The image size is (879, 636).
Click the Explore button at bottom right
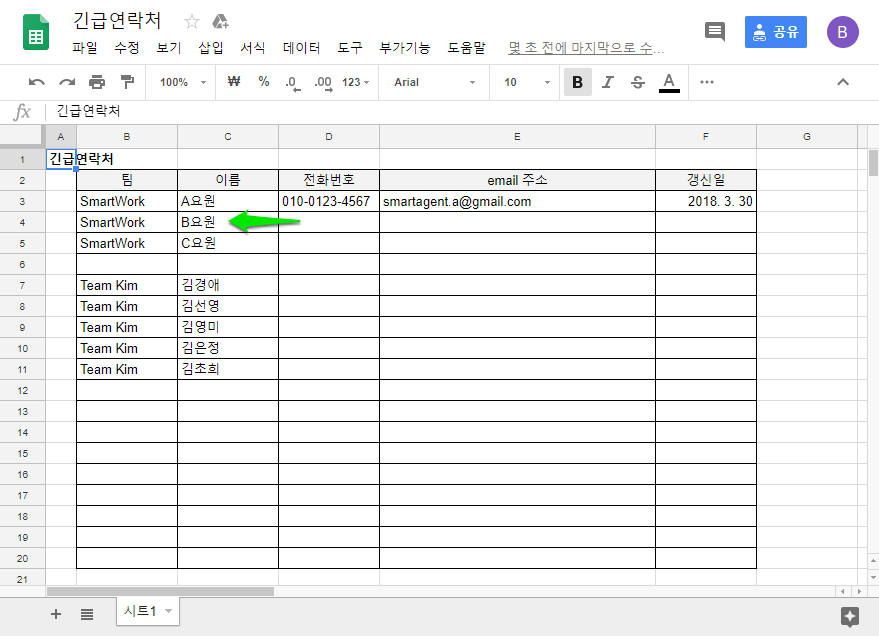850,616
